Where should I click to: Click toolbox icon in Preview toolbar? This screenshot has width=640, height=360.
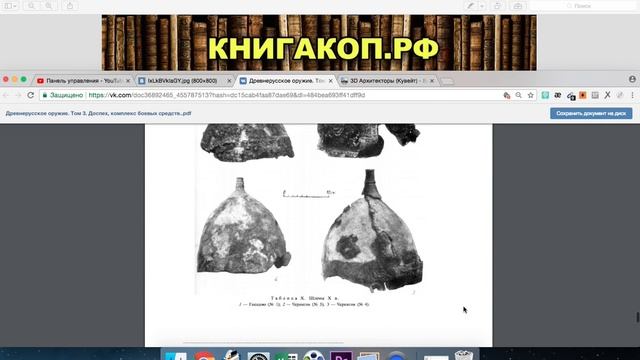click(x=518, y=6)
